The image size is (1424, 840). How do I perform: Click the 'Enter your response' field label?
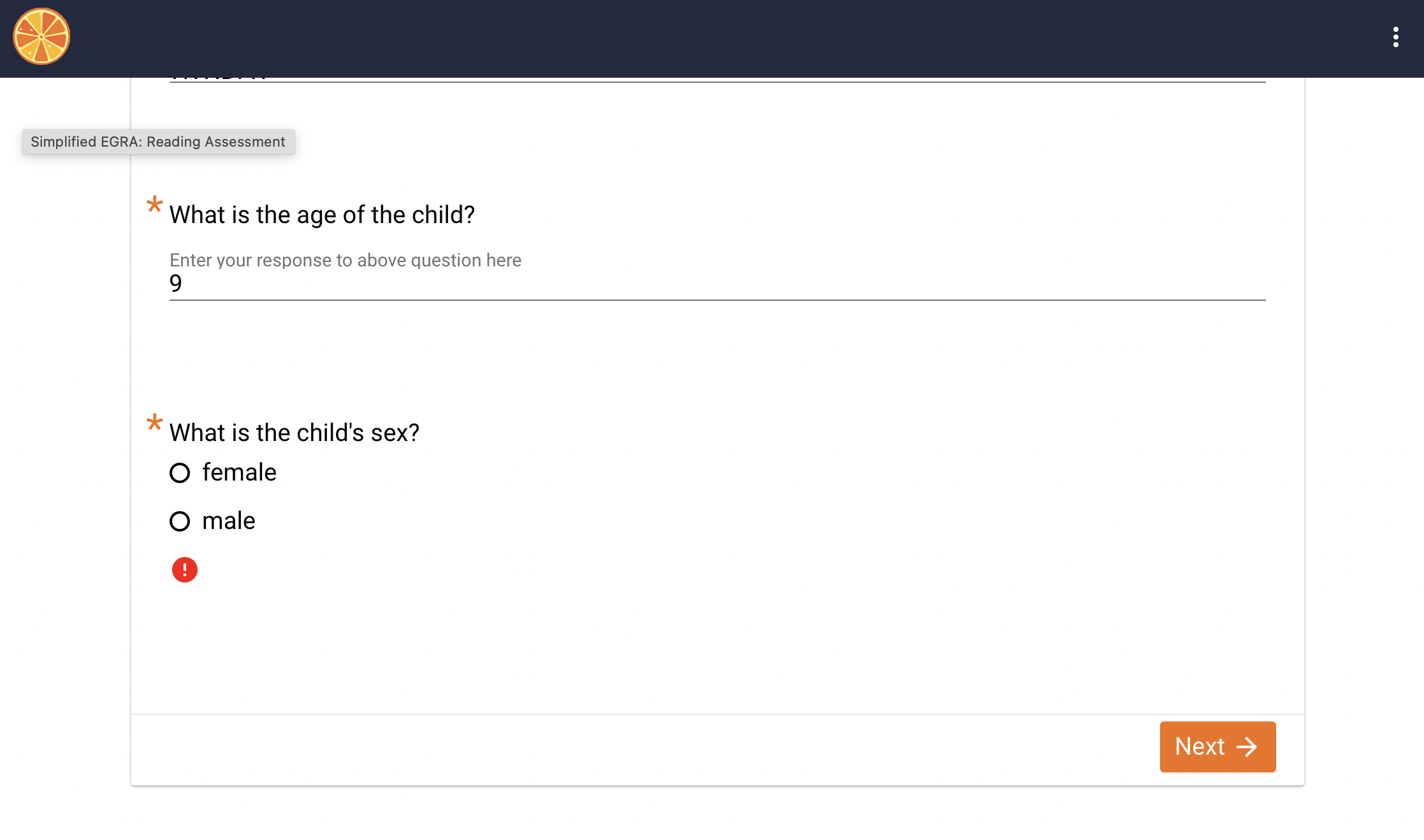(x=345, y=260)
